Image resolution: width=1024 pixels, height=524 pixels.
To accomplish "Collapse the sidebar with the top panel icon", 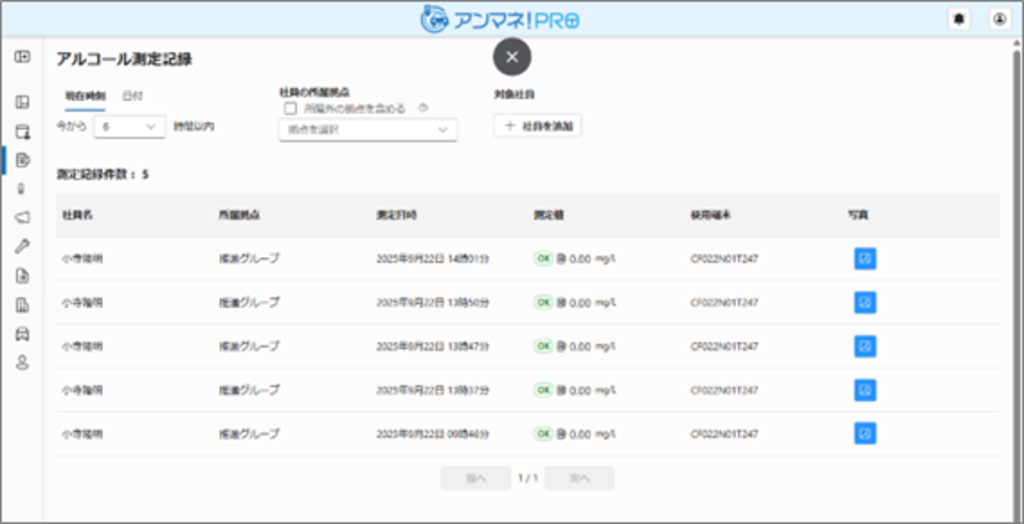I will pos(22,57).
